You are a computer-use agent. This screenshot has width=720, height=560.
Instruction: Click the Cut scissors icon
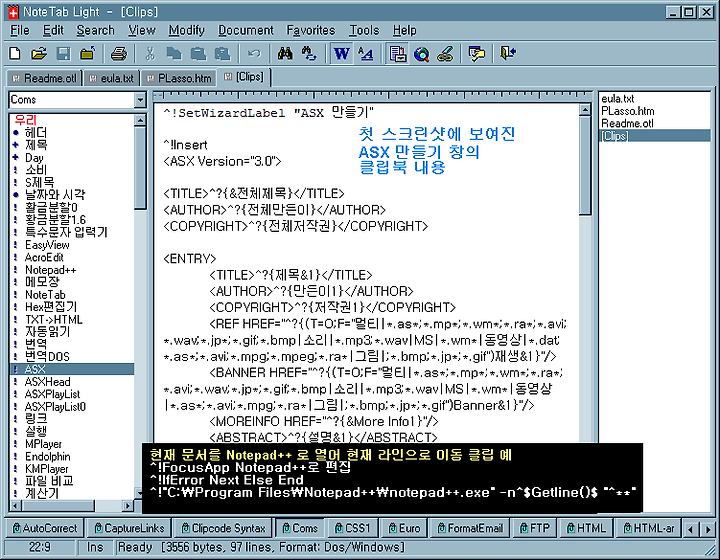150,54
